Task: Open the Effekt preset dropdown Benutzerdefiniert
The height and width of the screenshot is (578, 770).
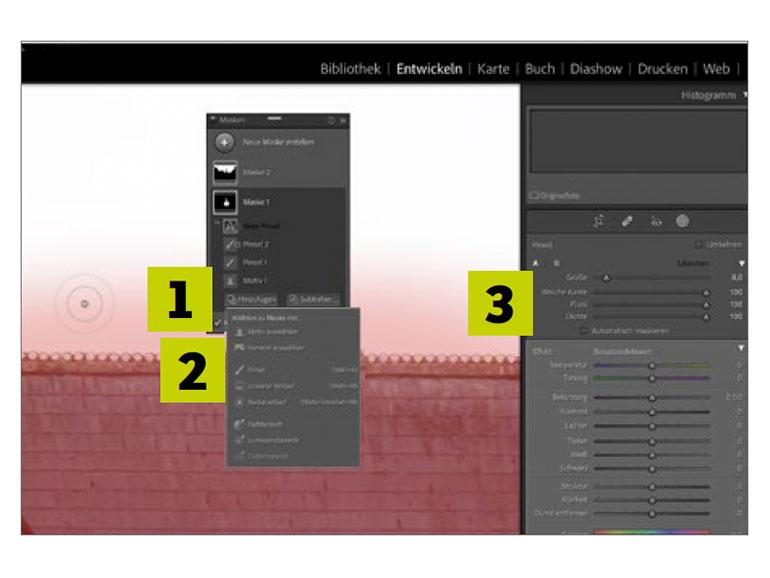Action: click(622, 352)
